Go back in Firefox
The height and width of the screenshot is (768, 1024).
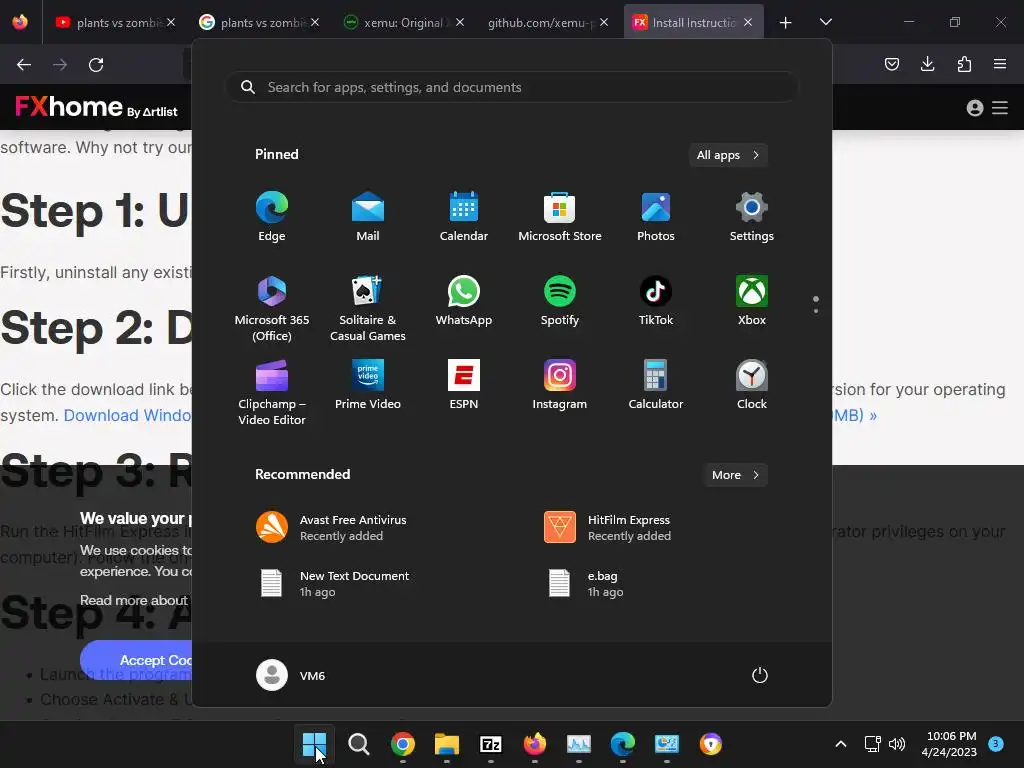[x=24, y=65]
